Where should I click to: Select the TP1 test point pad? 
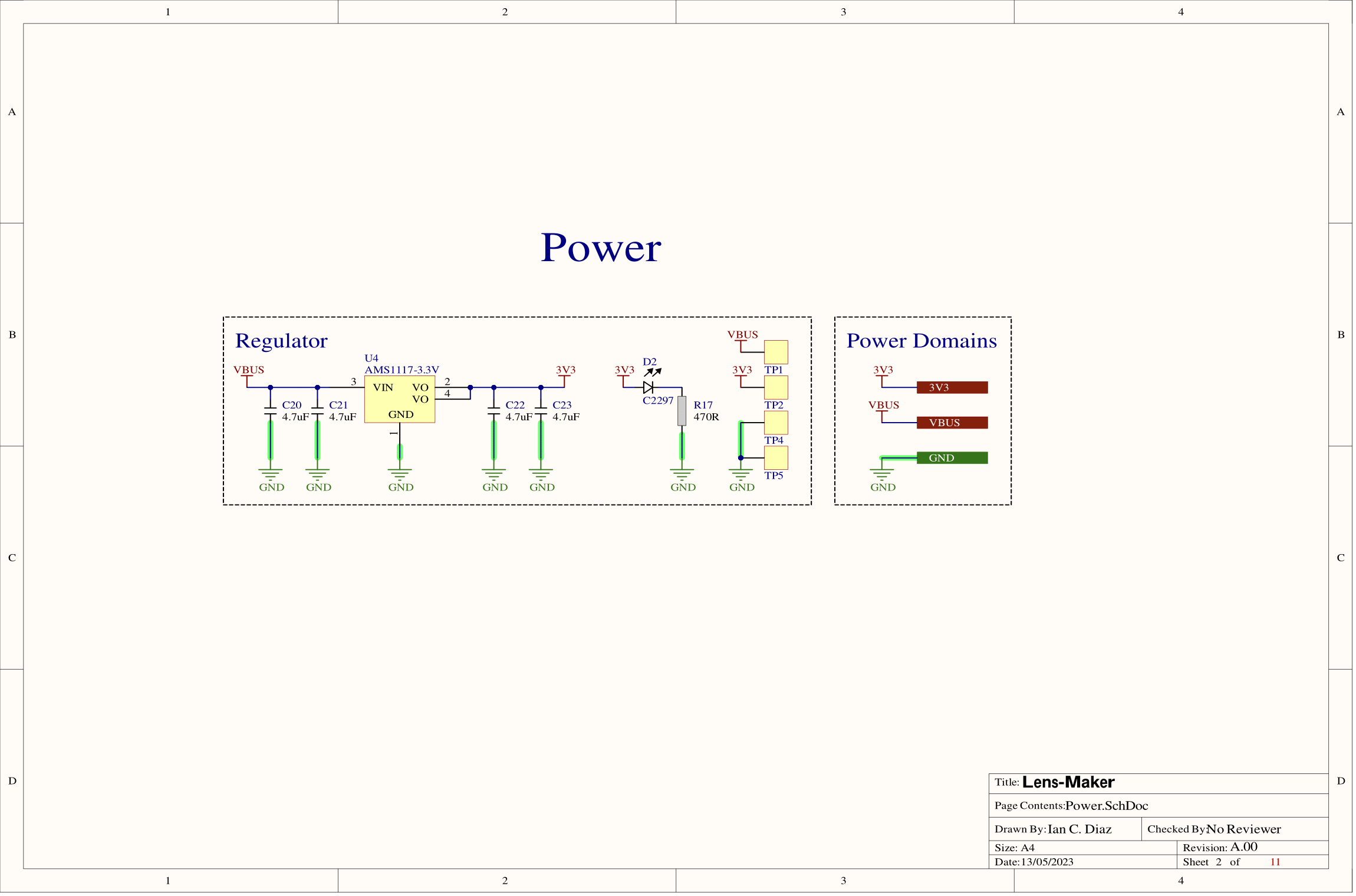776,352
